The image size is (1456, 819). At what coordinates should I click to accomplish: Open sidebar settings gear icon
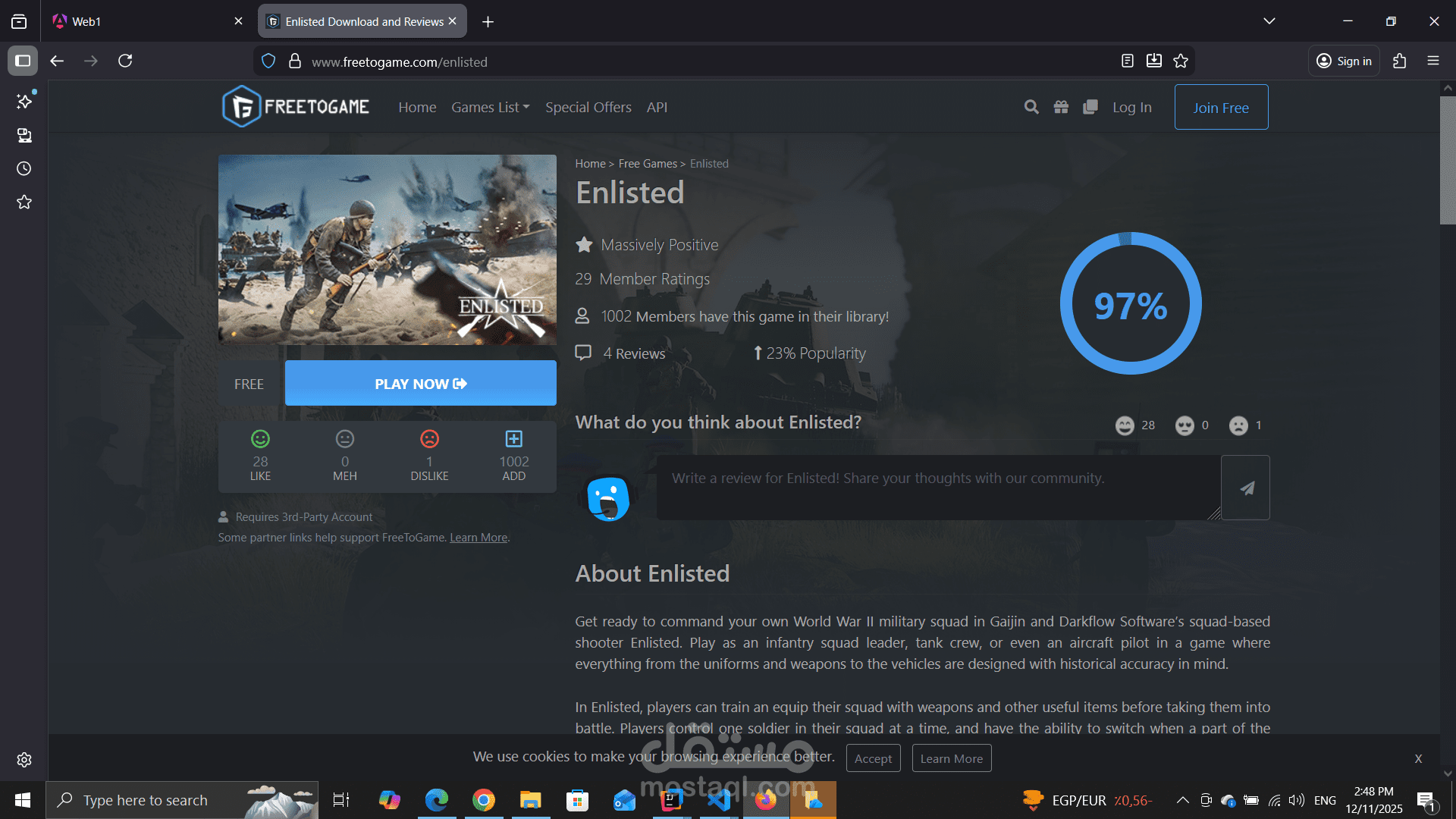pyautogui.click(x=24, y=760)
